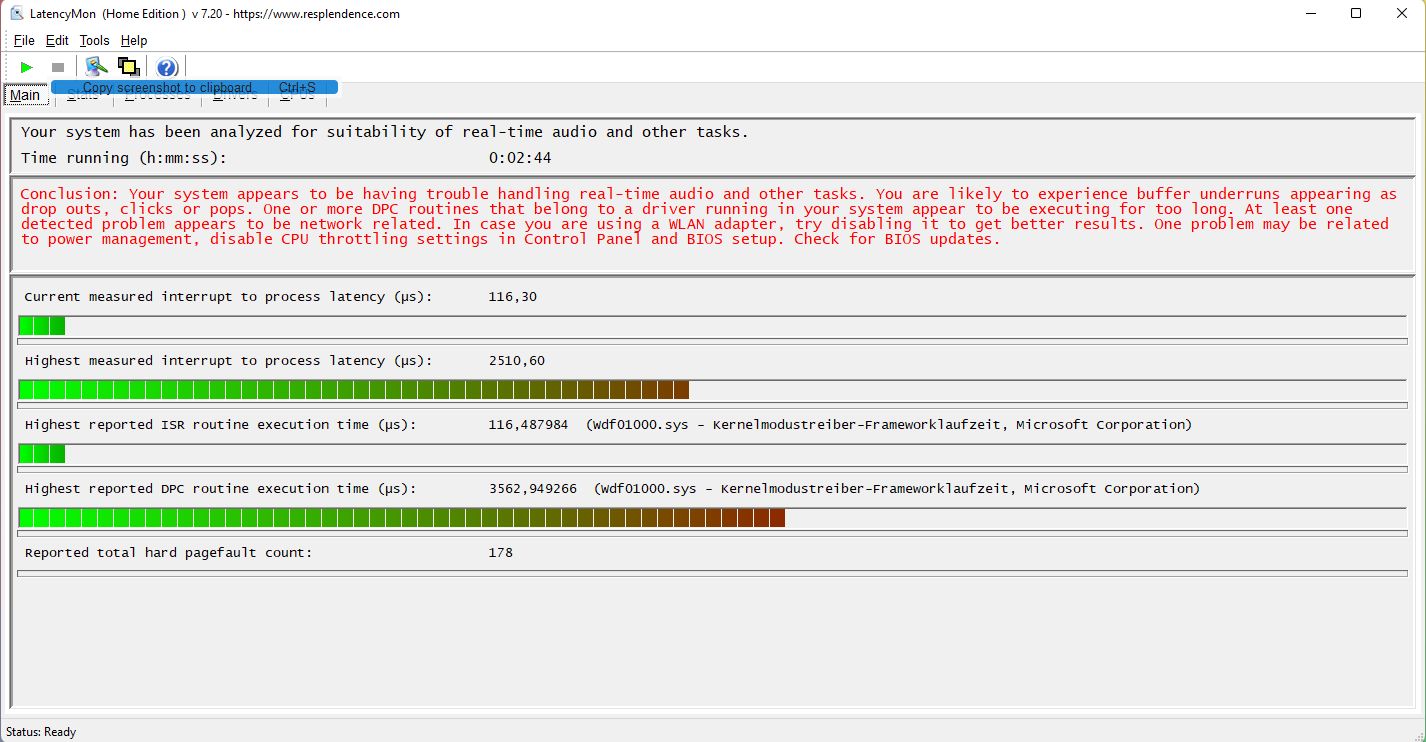Image resolution: width=1426 pixels, height=742 pixels.
Task: Click the highest ISR routine execution bar
Action: pyautogui.click(x=712, y=454)
